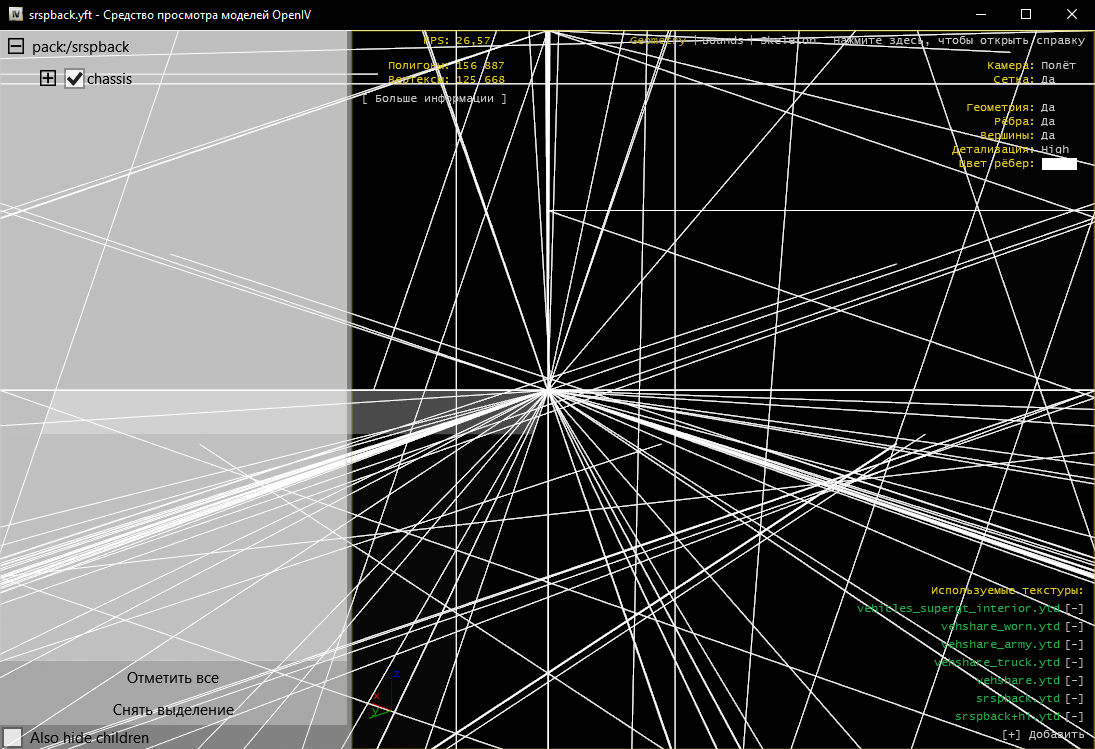
Task: Click [-] beside vehshare_truck.ytd
Action: [x=1074, y=662]
